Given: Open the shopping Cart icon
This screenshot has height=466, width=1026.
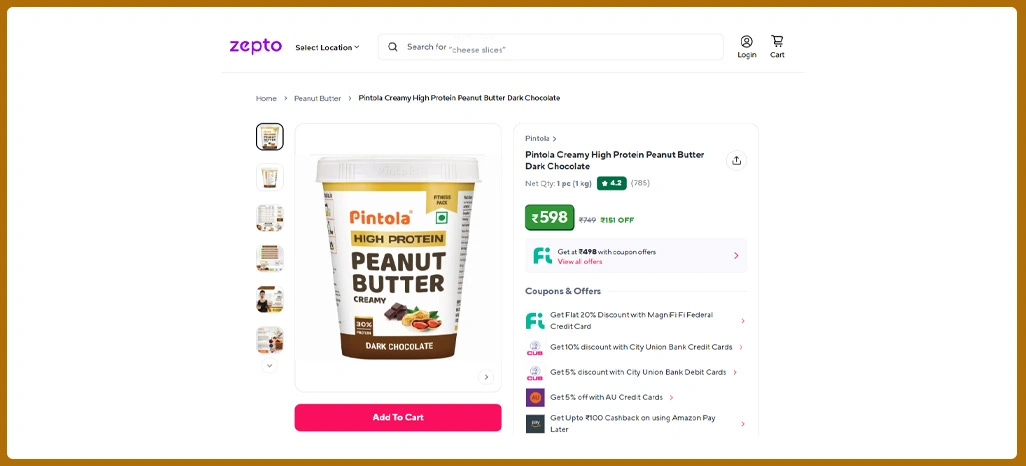Looking at the screenshot, I should pos(777,41).
